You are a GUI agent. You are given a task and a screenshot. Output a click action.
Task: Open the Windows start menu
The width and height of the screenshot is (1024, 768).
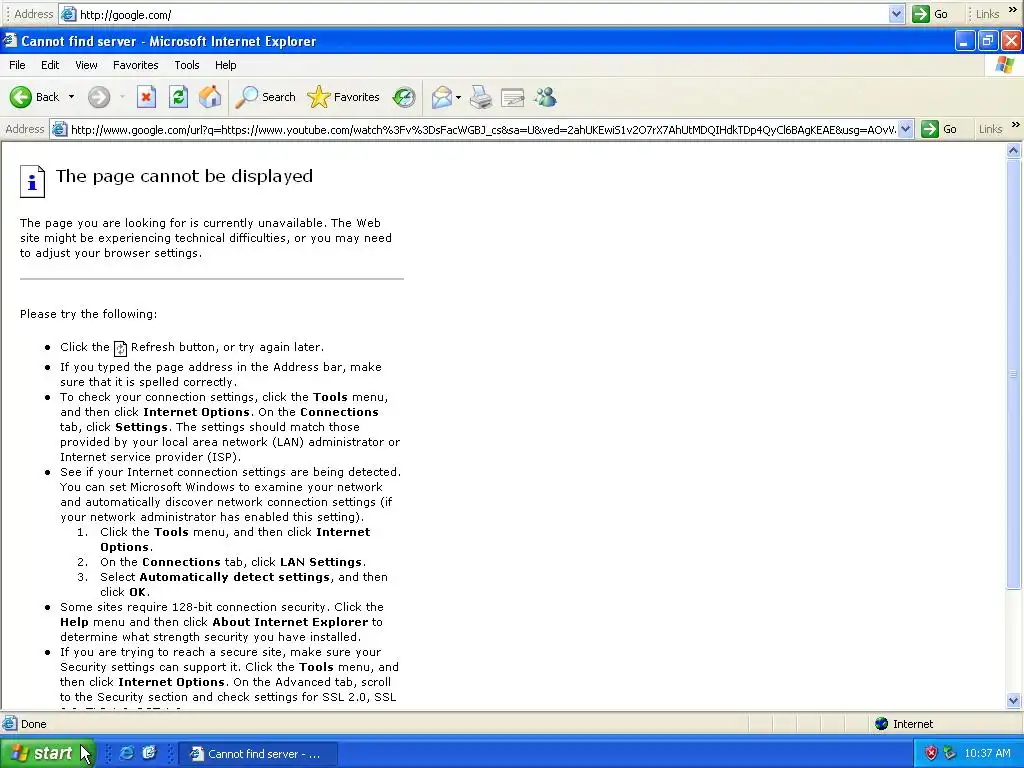(x=47, y=754)
